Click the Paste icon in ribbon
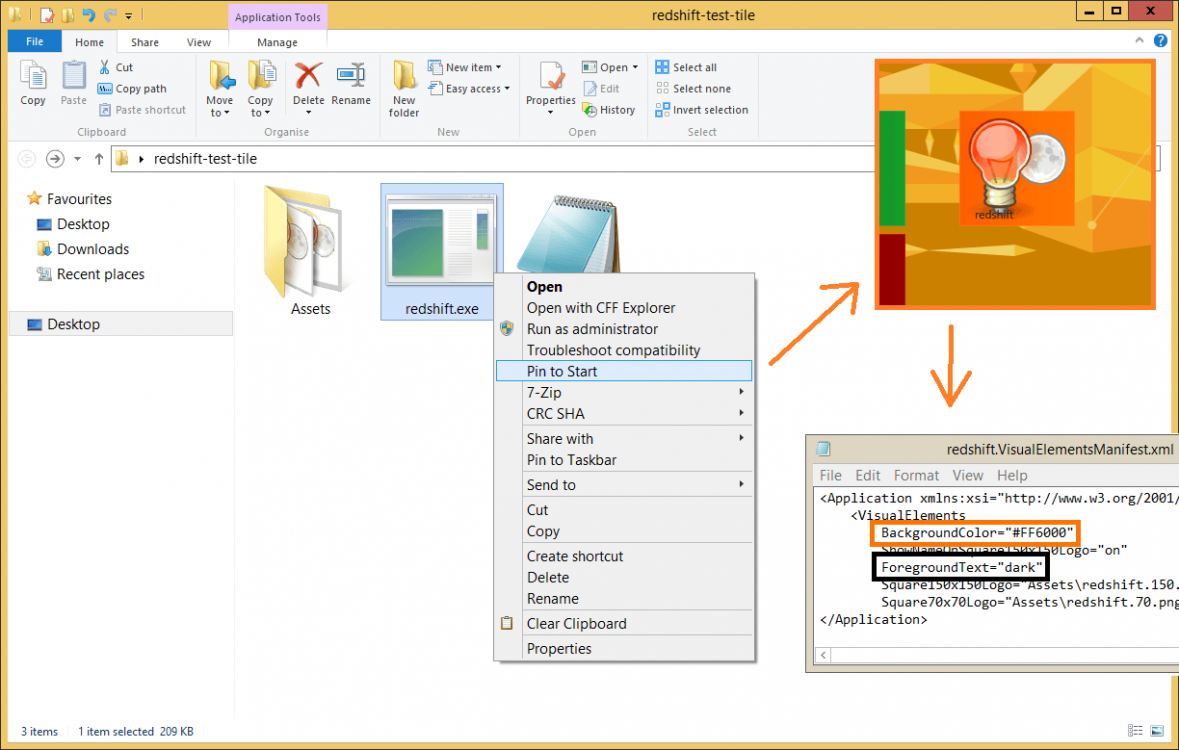1179x750 pixels. (x=73, y=77)
